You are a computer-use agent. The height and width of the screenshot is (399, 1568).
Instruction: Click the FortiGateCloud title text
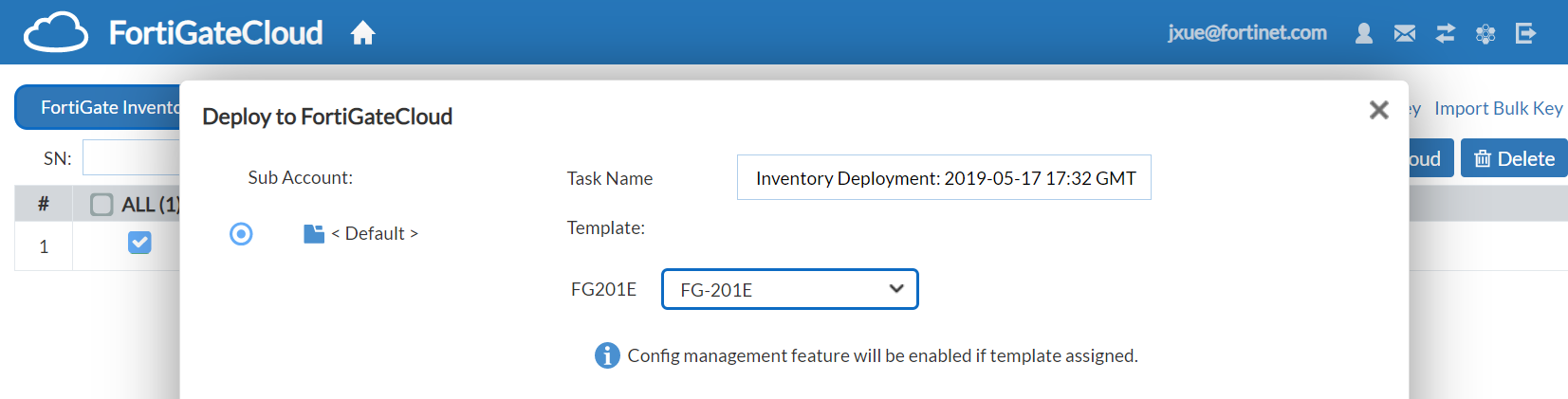[x=215, y=33]
